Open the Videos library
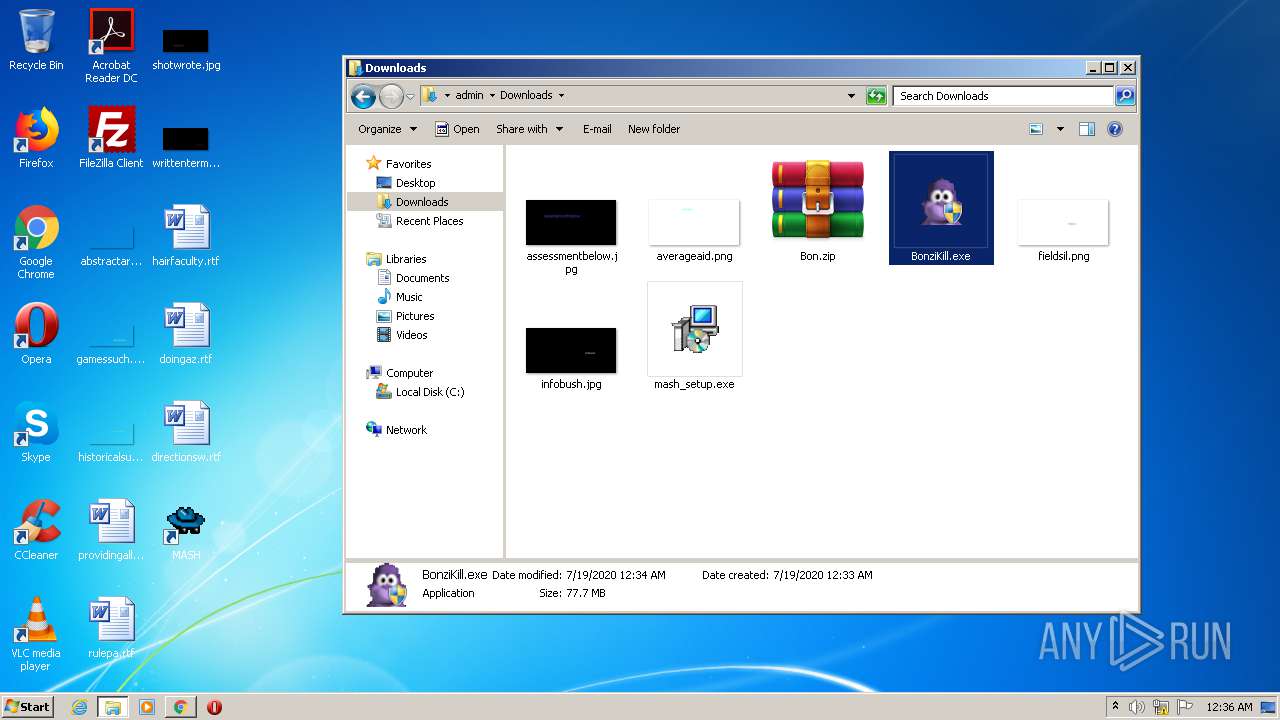This screenshot has height=720, width=1280. [x=411, y=335]
